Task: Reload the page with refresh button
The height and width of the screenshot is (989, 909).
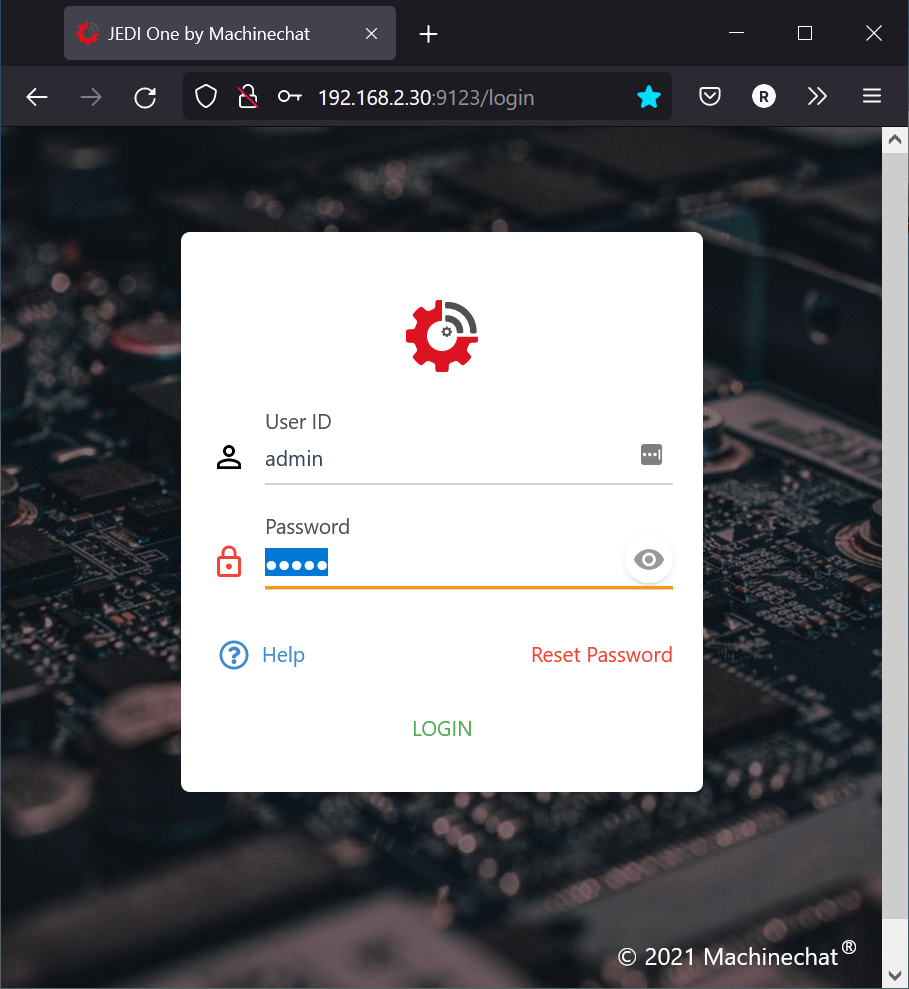Action: click(145, 97)
